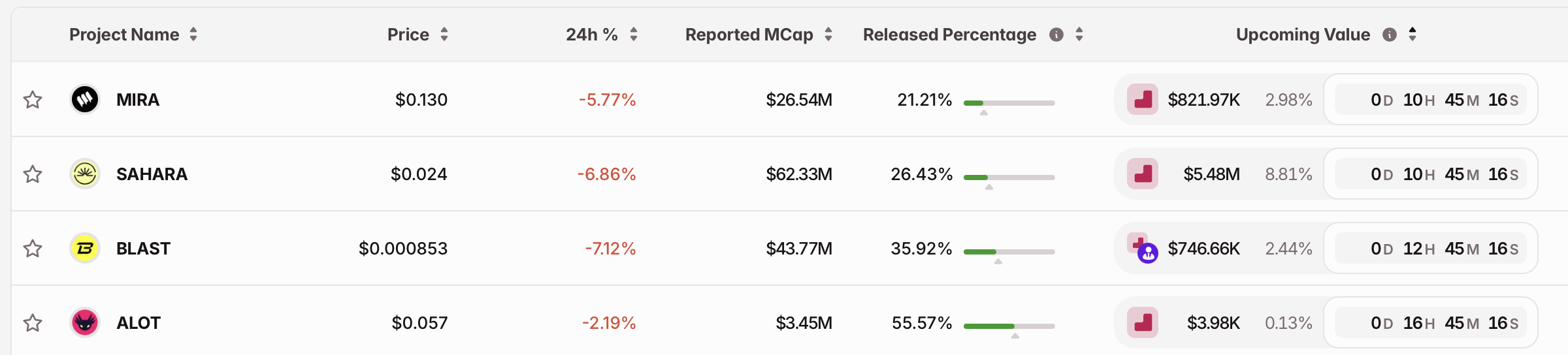Click ALOT's released percentage progress bar
Image resolution: width=1568 pixels, height=355 pixels.
pyautogui.click(x=1009, y=326)
